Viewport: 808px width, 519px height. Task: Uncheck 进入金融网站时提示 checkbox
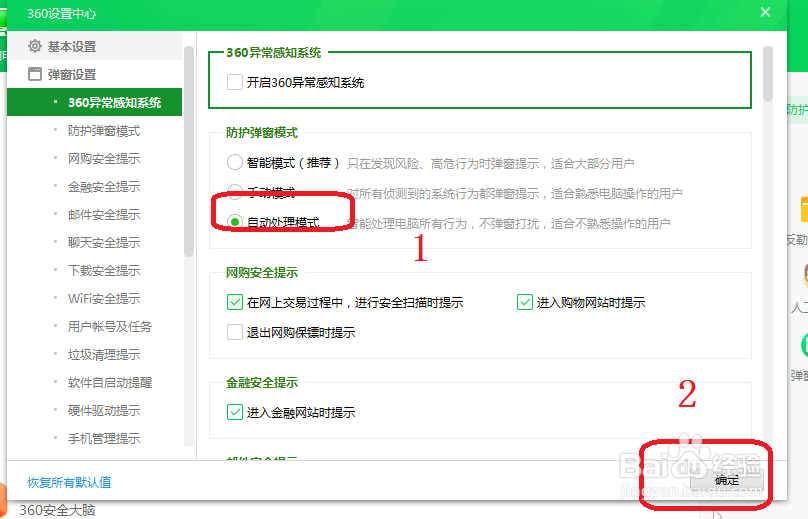[234, 412]
